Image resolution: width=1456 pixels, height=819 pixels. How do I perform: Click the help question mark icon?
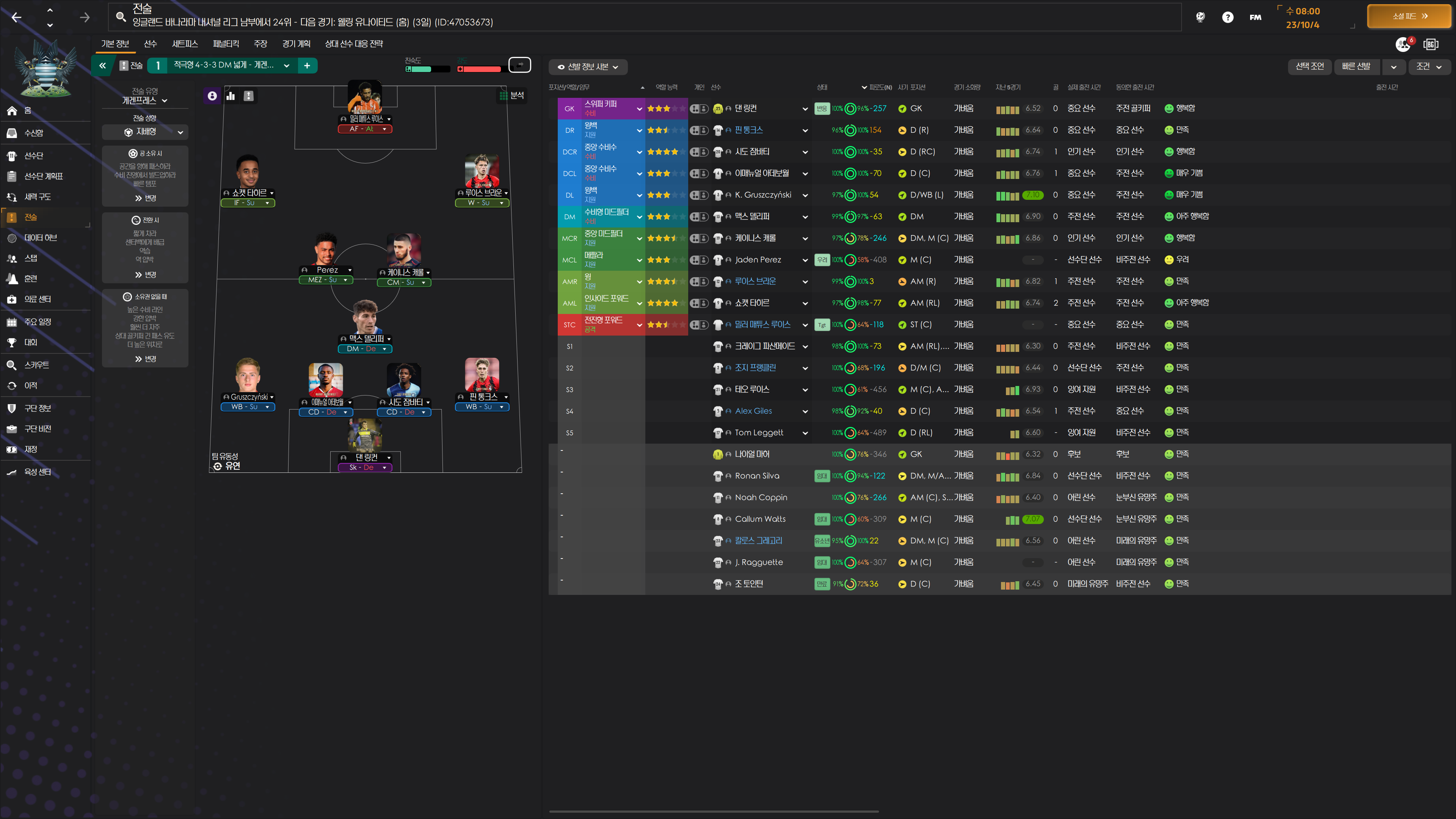click(1227, 17)
